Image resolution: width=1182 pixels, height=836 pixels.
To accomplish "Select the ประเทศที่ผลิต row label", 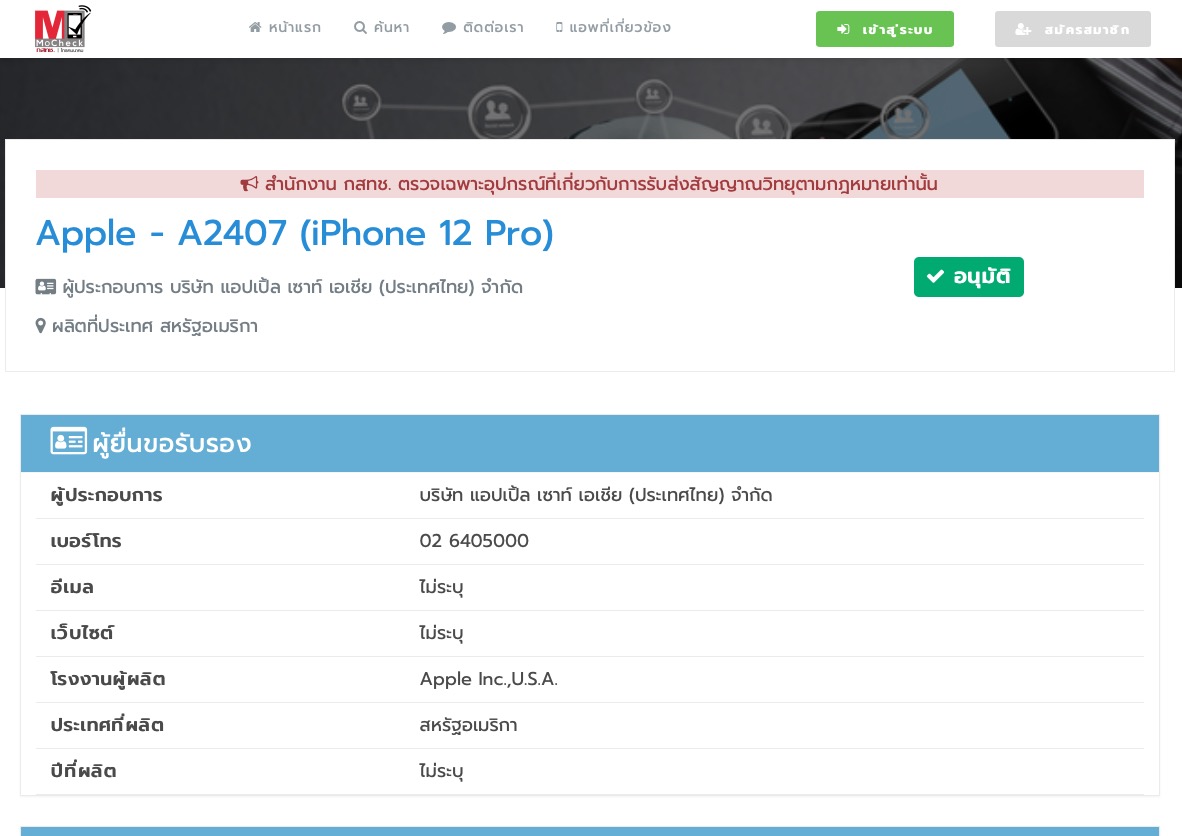I will 107,725.
